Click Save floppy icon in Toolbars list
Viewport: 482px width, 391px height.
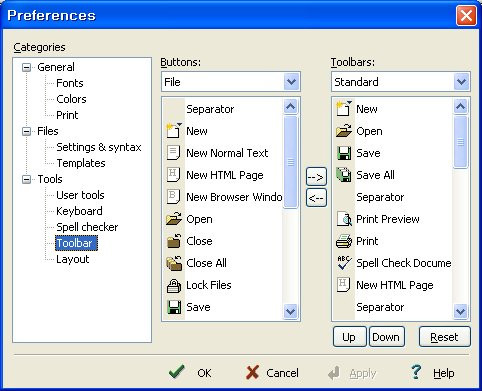click(344, 153)
